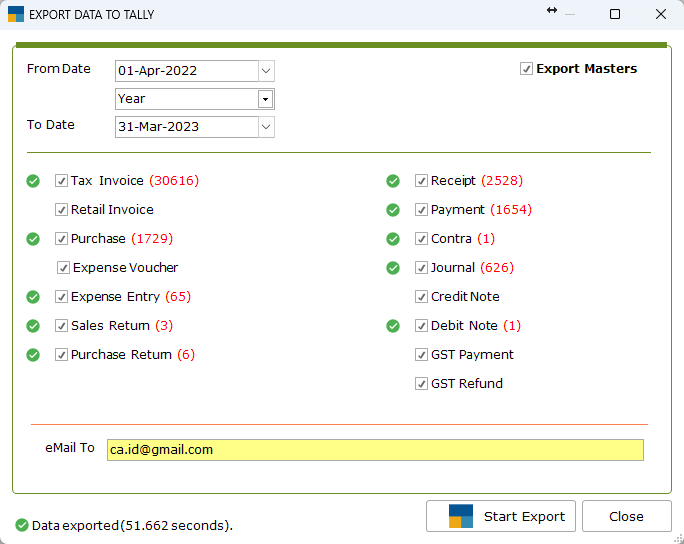This screenshot has width=684, height=544.
Task: Click green check icon beside Receipt
Action: (x=393, y=181)
